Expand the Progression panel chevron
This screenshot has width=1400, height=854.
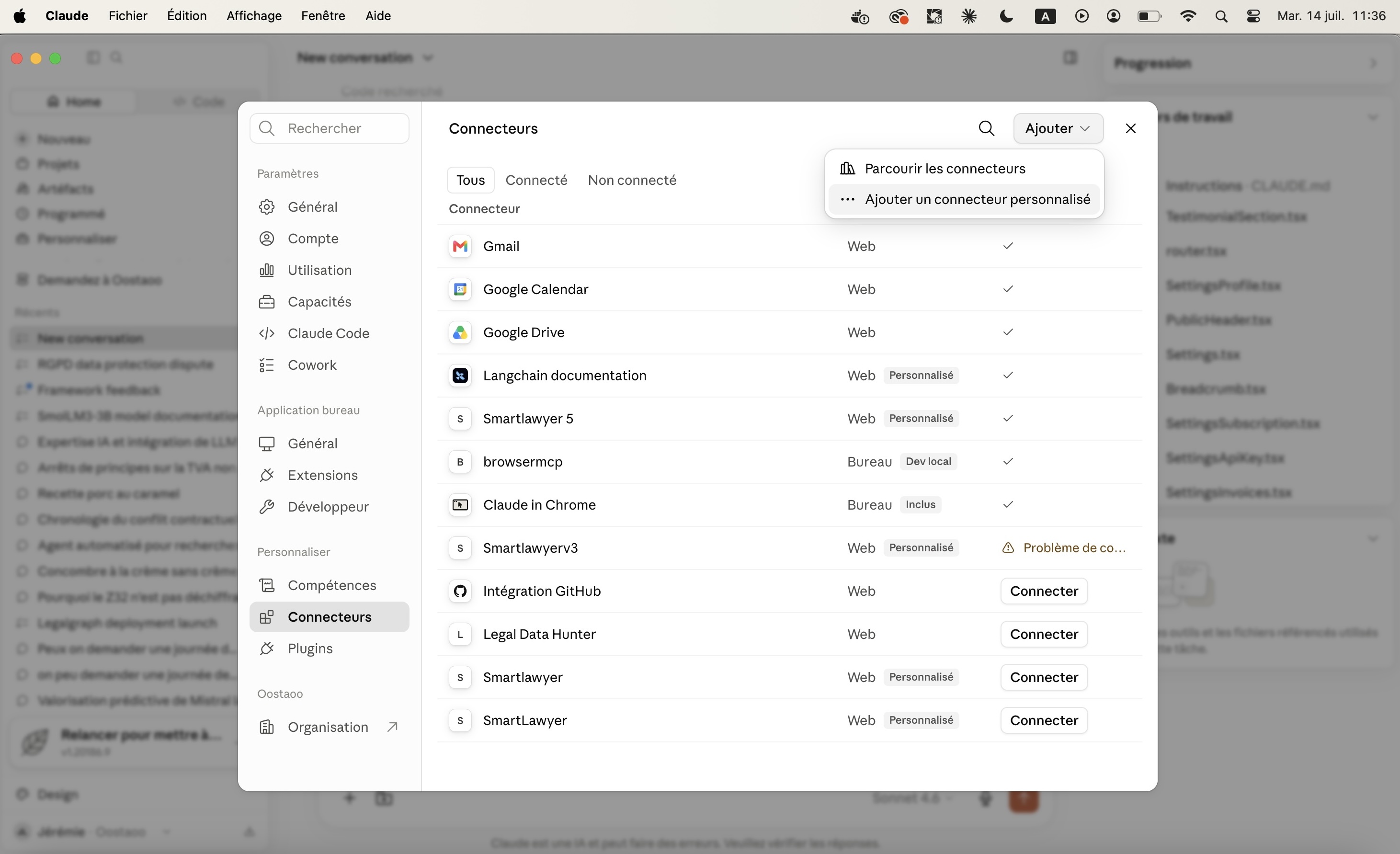[1373, 63]
